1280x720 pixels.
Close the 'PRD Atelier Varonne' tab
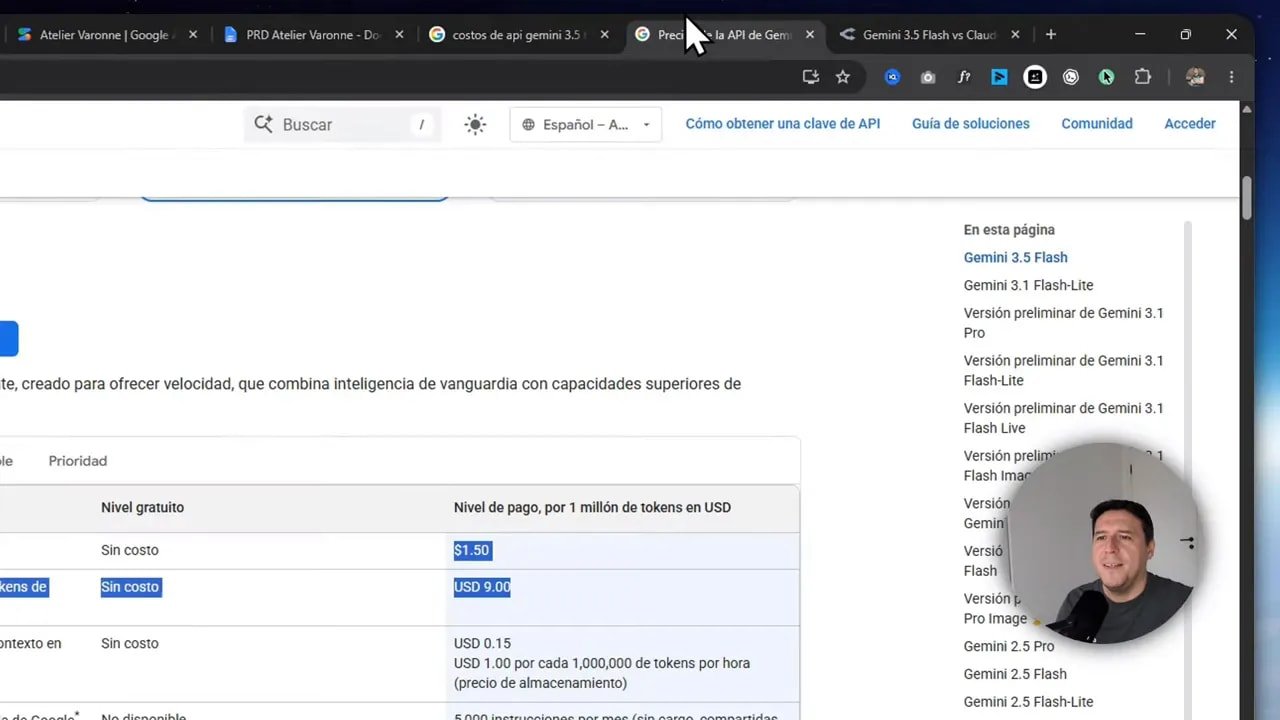399,35
